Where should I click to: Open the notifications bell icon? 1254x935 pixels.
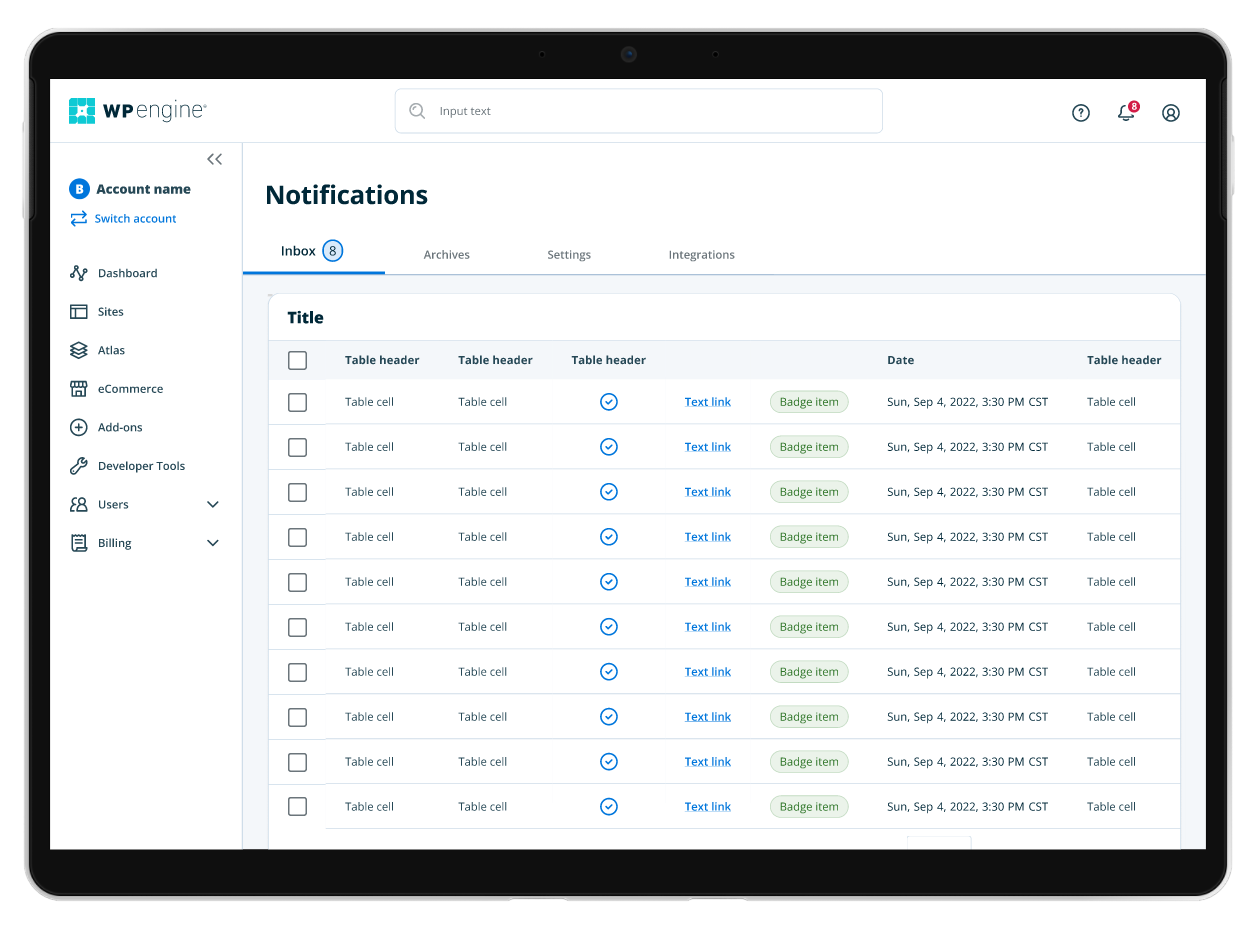1126,112
